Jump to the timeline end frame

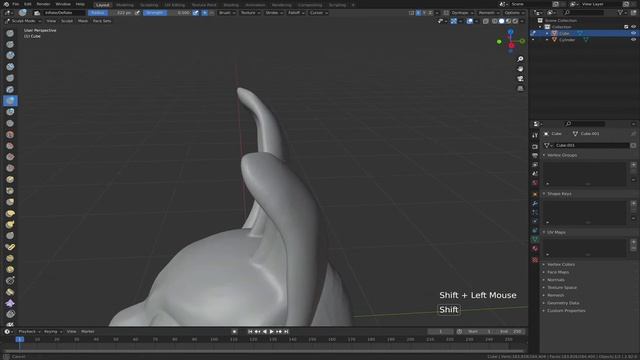(287, 332)
